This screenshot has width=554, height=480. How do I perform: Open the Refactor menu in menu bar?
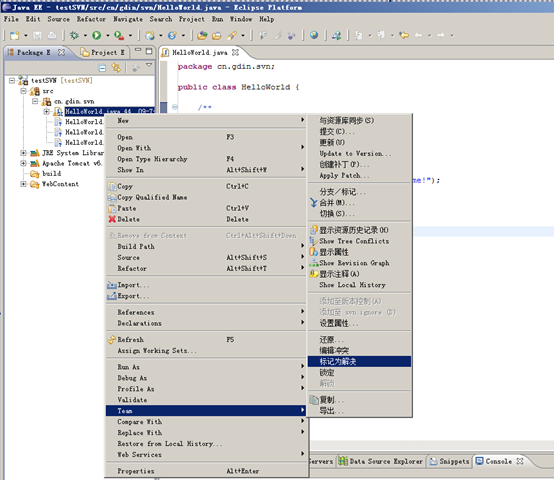[91, 19]
